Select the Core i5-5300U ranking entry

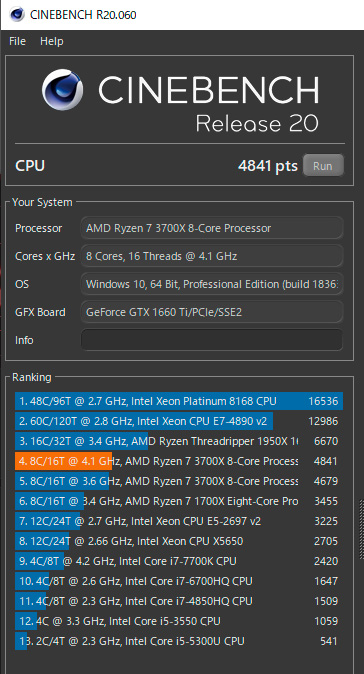tap(179, 641)
